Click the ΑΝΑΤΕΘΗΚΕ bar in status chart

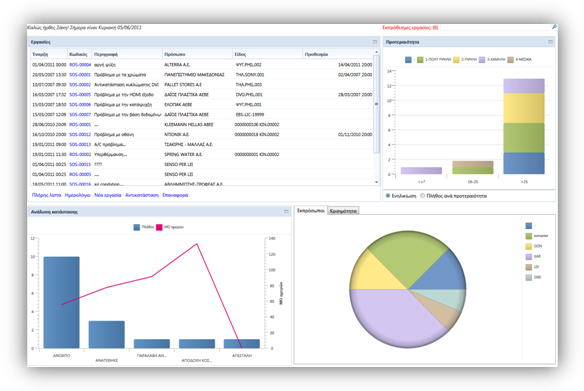[107, 334]
